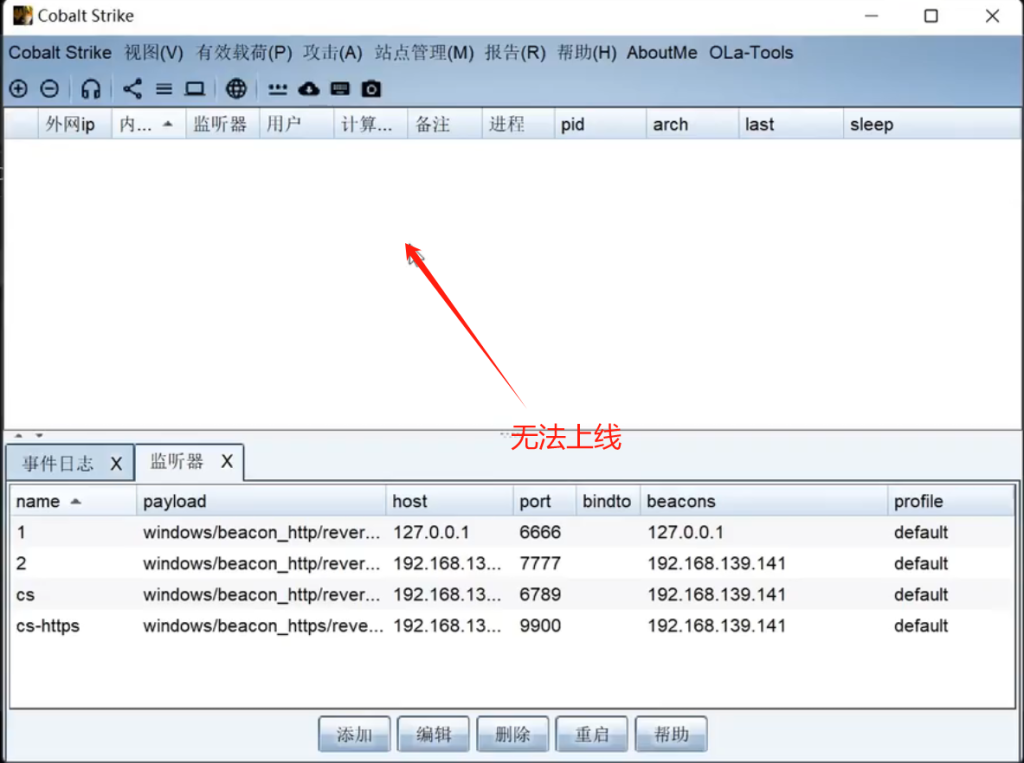Click port value 6666
Screen dimensions: 1024x763
coord(540,532)
